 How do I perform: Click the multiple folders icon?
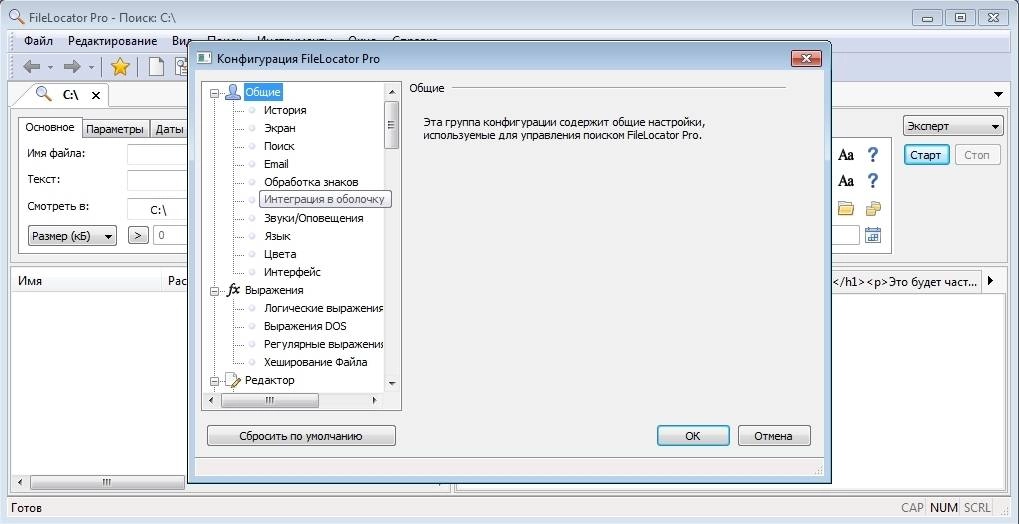pyautogui.click(x=873, y=208)
